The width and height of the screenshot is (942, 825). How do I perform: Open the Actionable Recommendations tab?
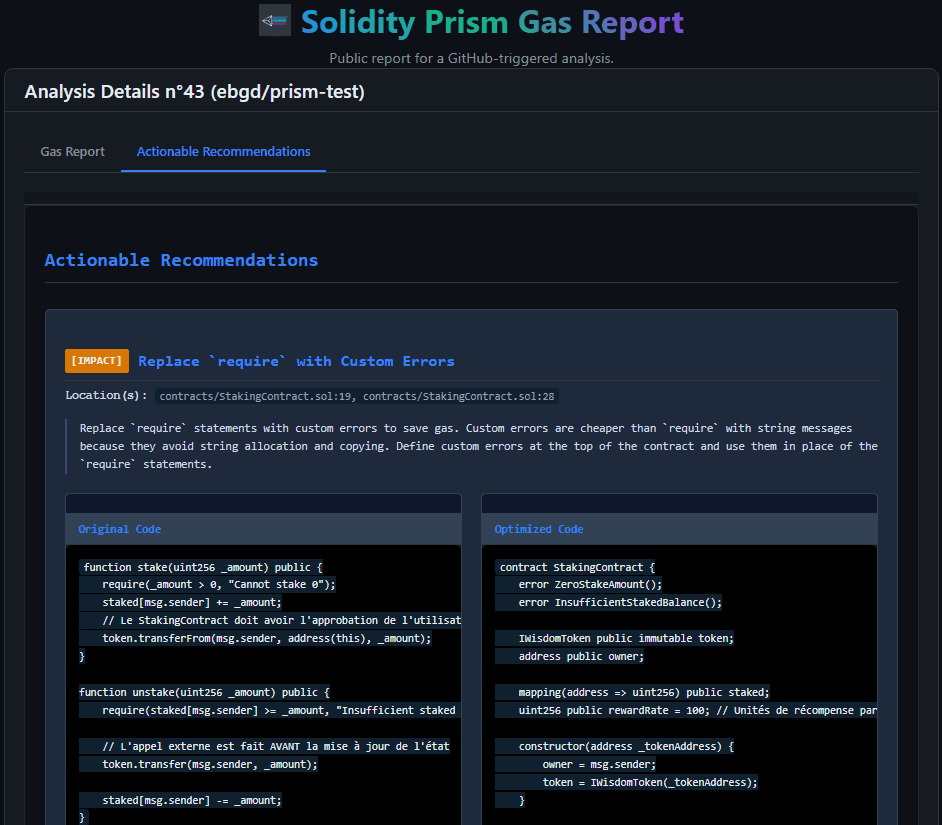(x=223, y=151)
